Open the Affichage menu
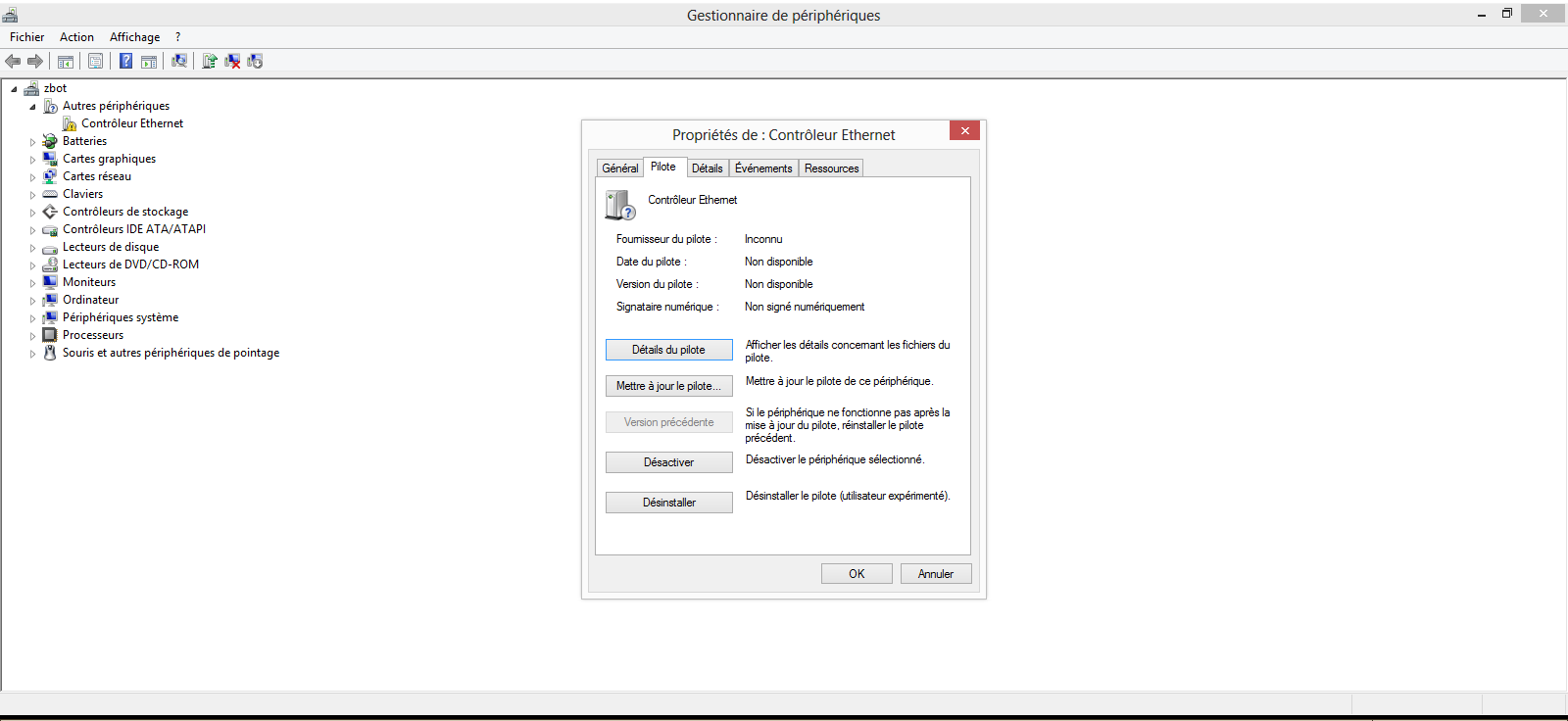This screenshot has height=721, width=1568. coord(134,37)
